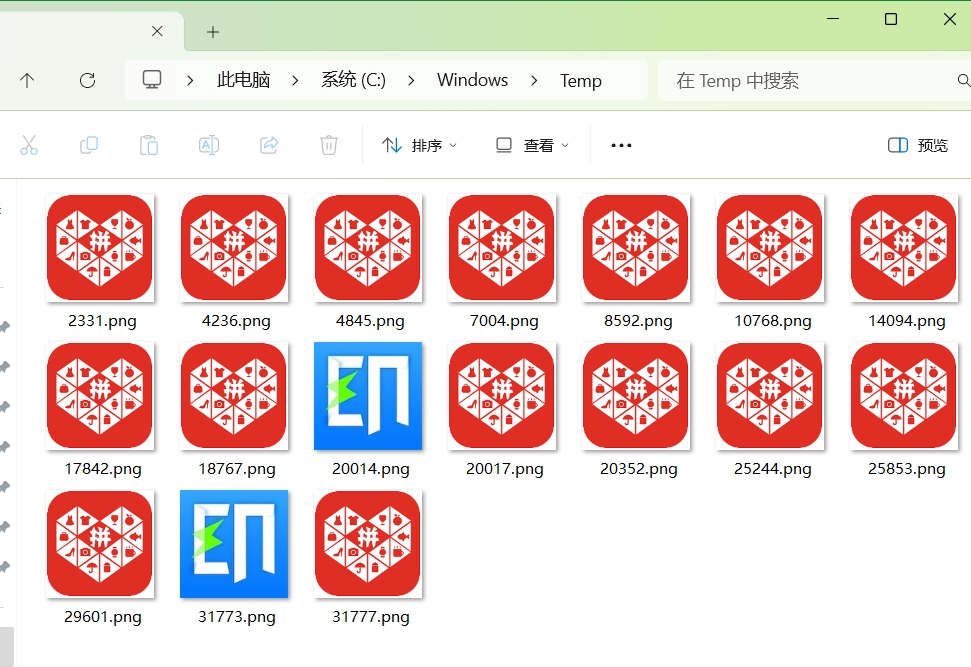The height and width of the screenshot is (667, 971).
Task: Navigate to Windows in address path
Action: (x=472, y=81)
